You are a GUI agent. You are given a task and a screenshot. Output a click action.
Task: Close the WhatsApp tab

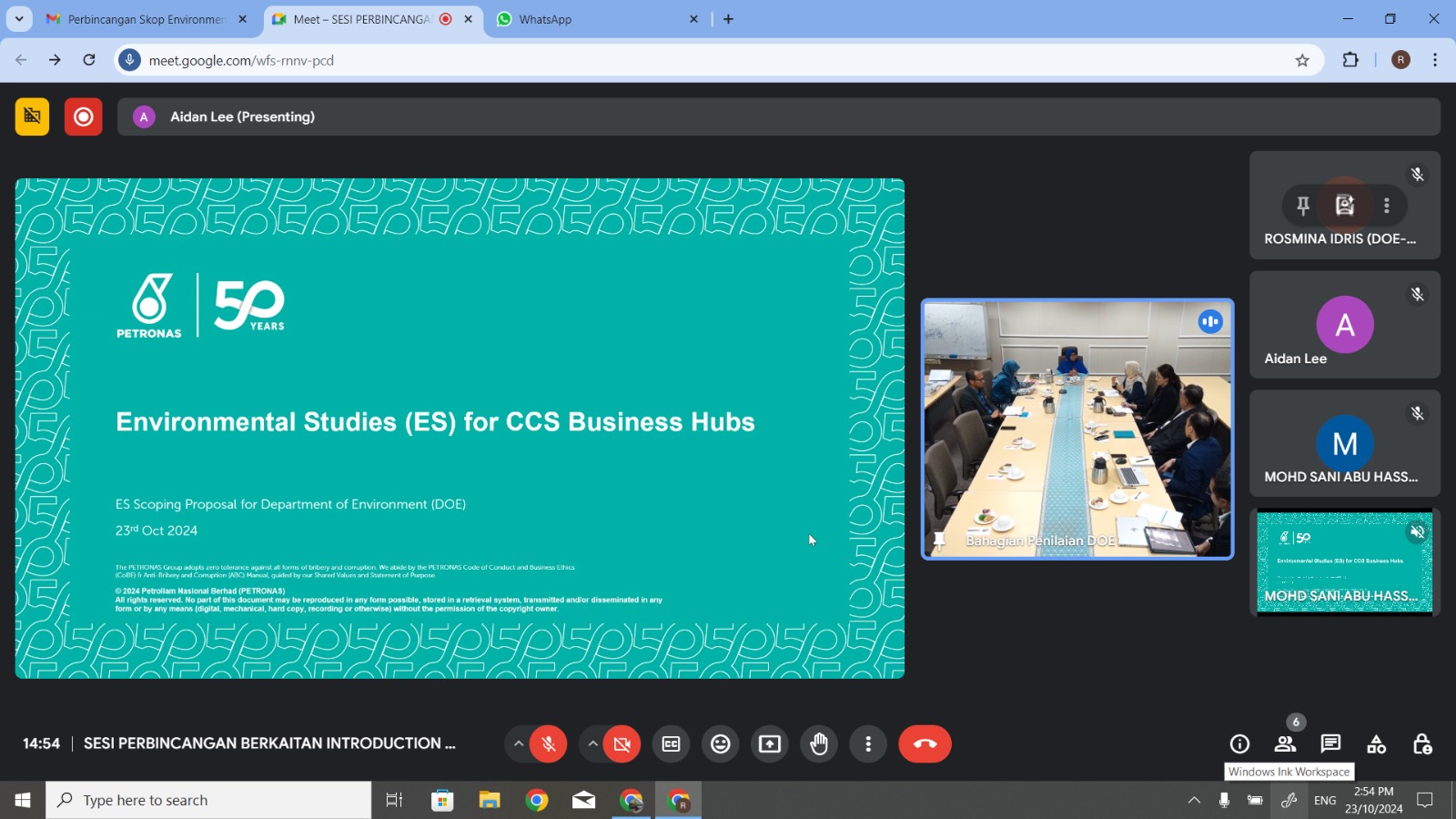point(693,19)
